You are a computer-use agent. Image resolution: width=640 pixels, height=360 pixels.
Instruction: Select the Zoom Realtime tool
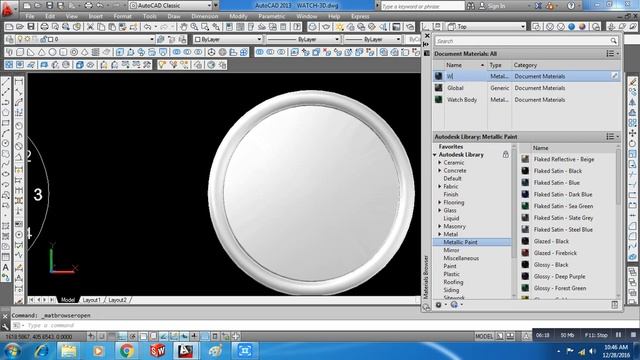click(x=194, y=27)
